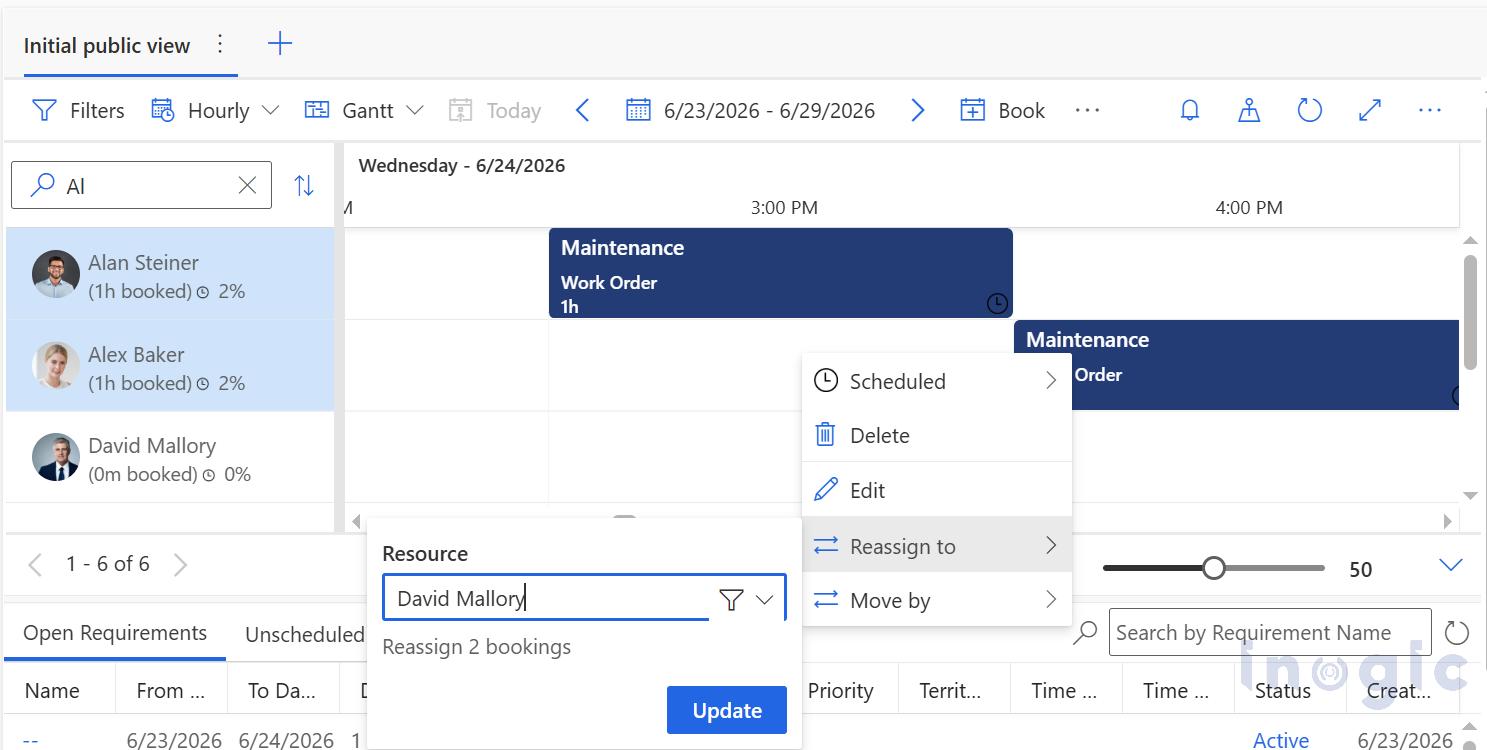The height and width of the screenshot is (750, 1487).
Task: Click the resource search box
Action: (141, 185)
